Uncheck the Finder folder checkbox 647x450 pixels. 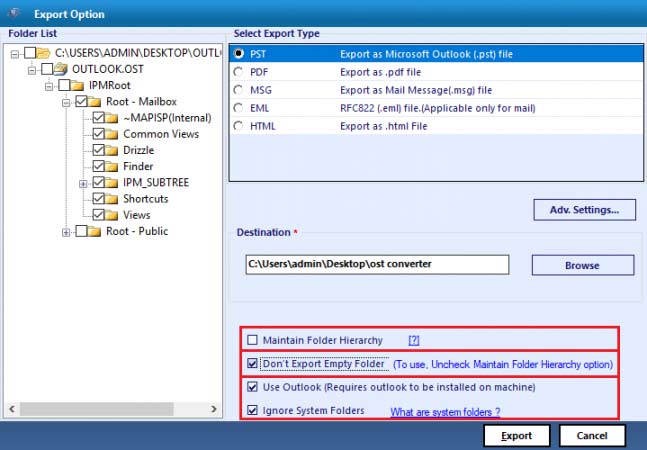pyautogui.click(x=98, y=166)
